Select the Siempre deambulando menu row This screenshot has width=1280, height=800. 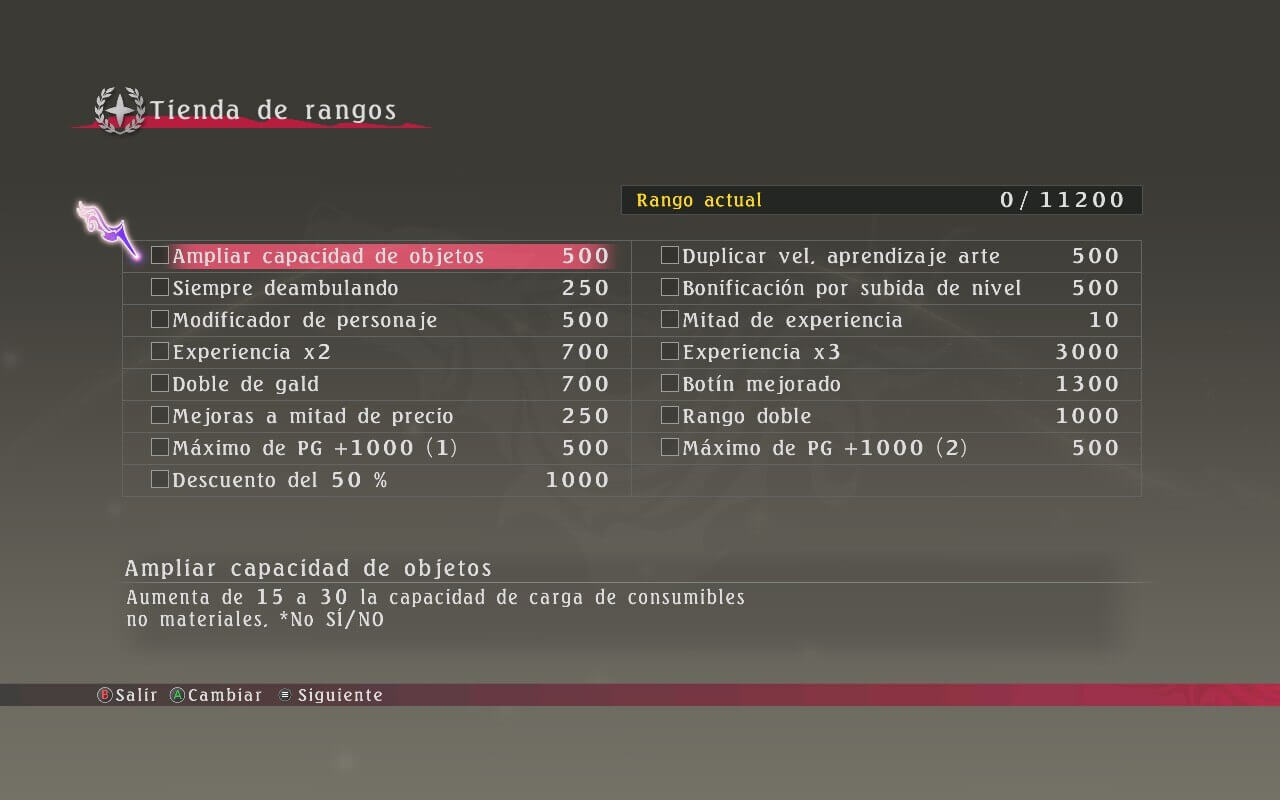point(378,288)
